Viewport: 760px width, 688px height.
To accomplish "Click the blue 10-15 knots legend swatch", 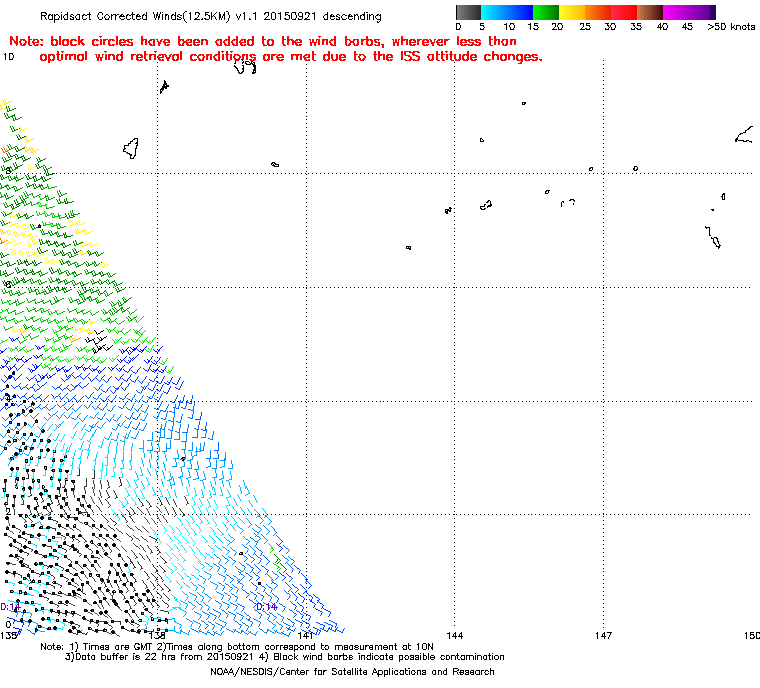I will pyautogui.click(x=520, y=12).
